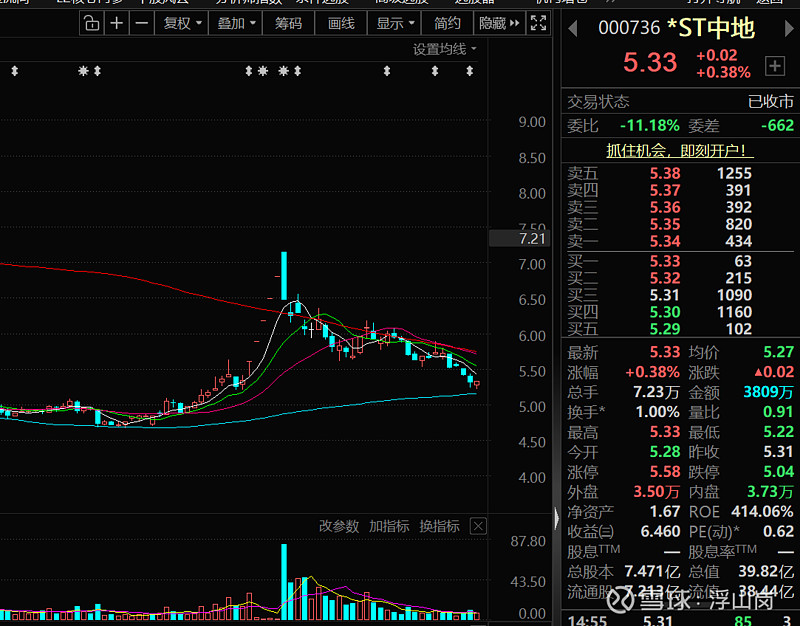Viewport: 800px width, 626px height.
Task: Click the stock code 000736
Action: coord(629,28)
